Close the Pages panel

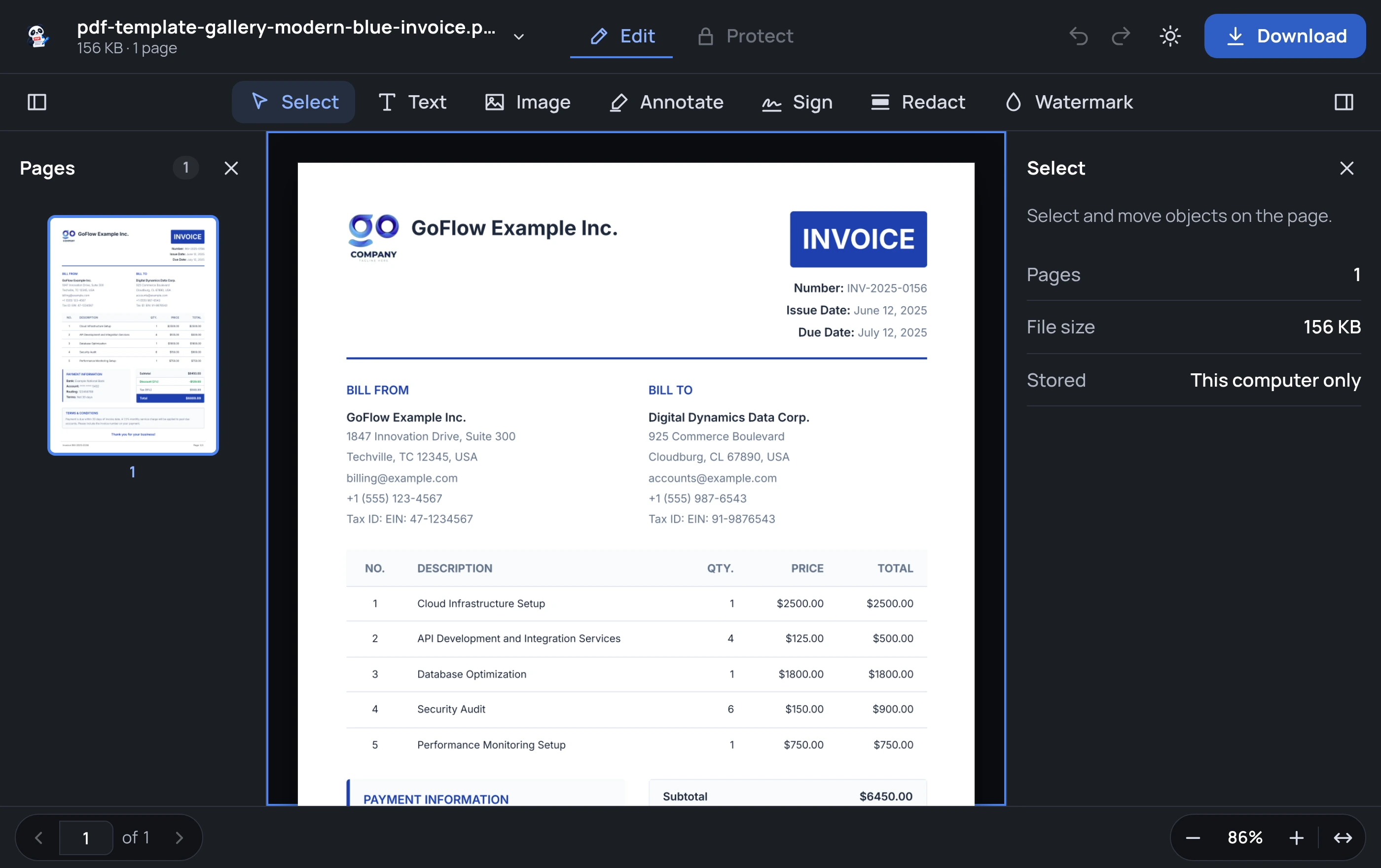[x=231, y=168]
